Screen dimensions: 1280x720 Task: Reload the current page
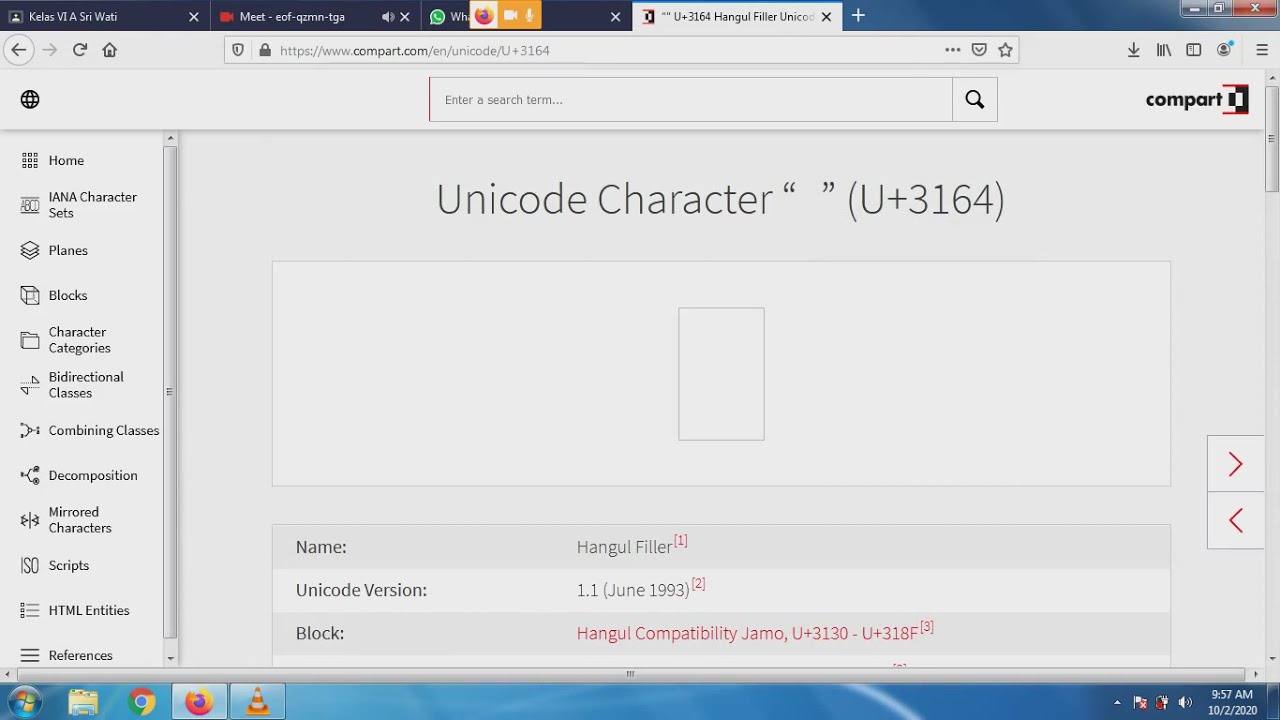coord(80,50)
